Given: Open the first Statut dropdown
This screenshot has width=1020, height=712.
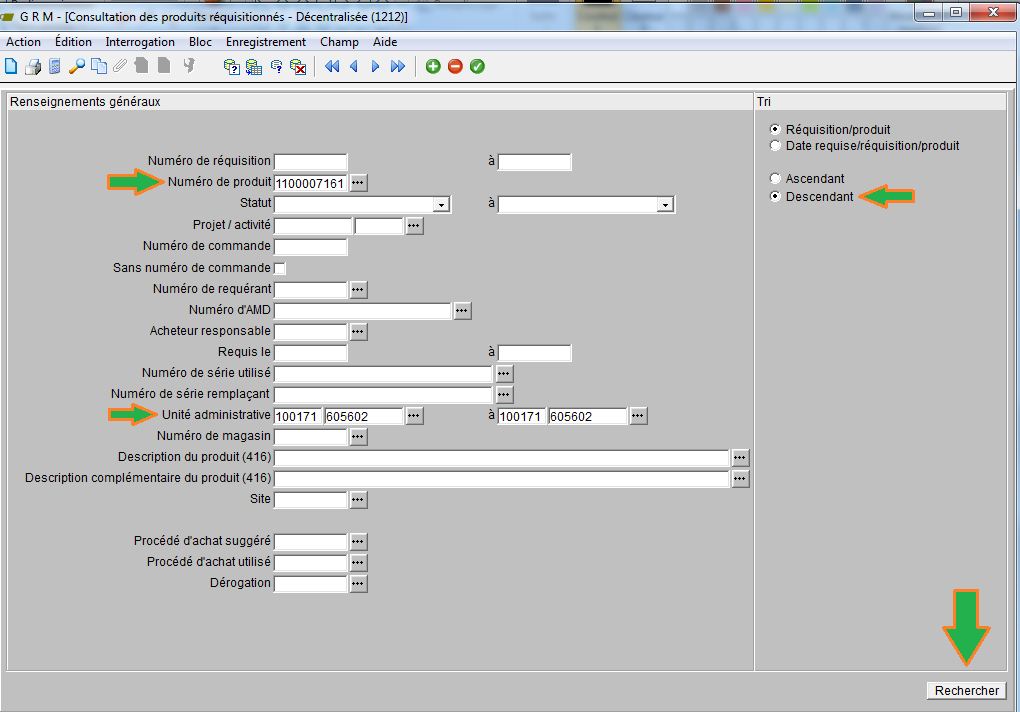Looking at the screenshot, I should [x=440, y=204].
